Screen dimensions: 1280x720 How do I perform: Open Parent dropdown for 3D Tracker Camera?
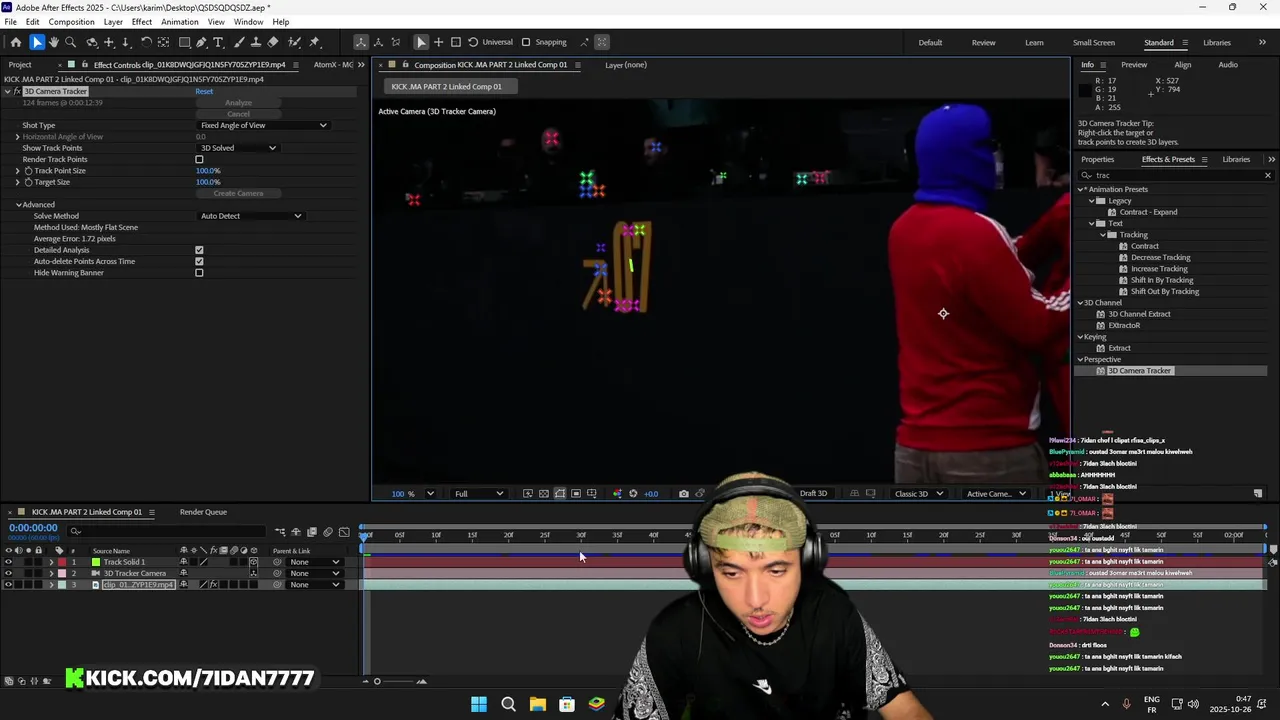pyautogui.click(x=315, y=573)
